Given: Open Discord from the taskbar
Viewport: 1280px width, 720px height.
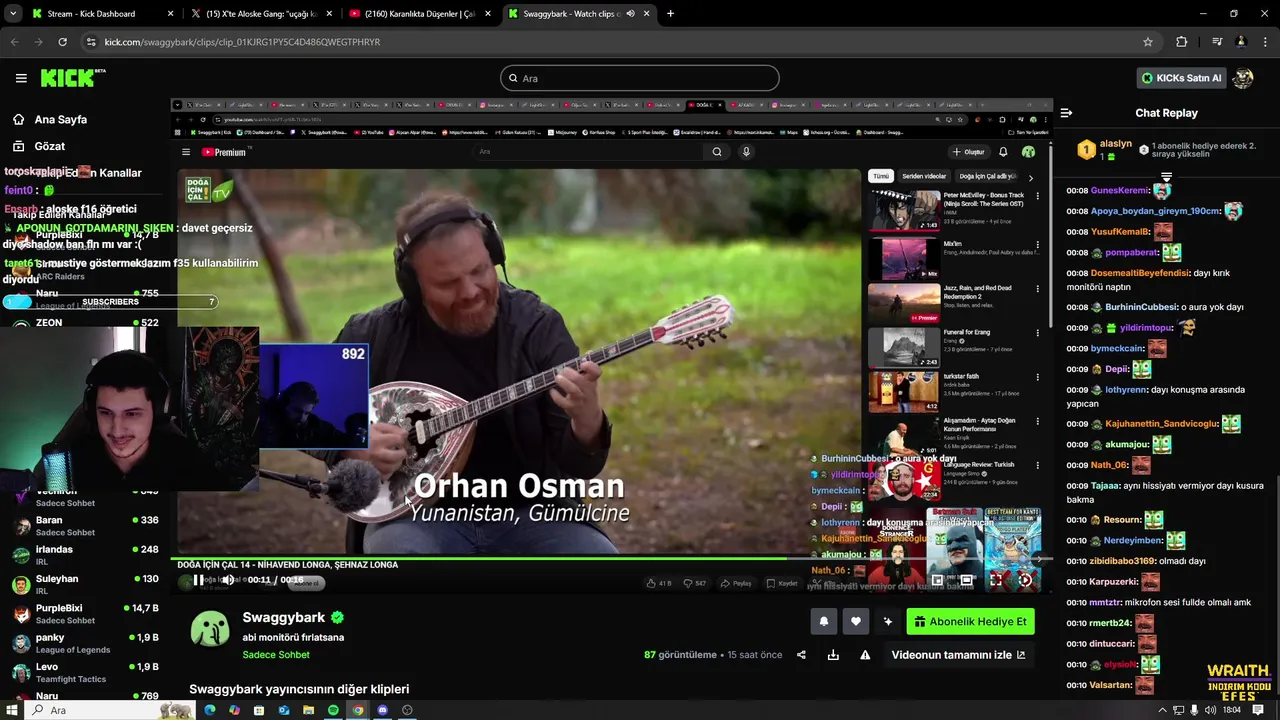Looking at the screenshot, I should coord(382,710).
